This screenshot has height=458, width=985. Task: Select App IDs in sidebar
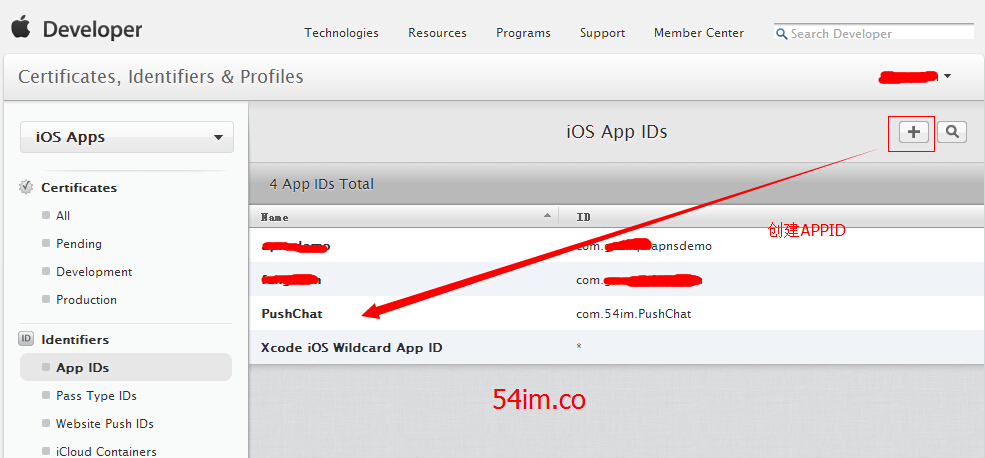[x=126, y=368]
